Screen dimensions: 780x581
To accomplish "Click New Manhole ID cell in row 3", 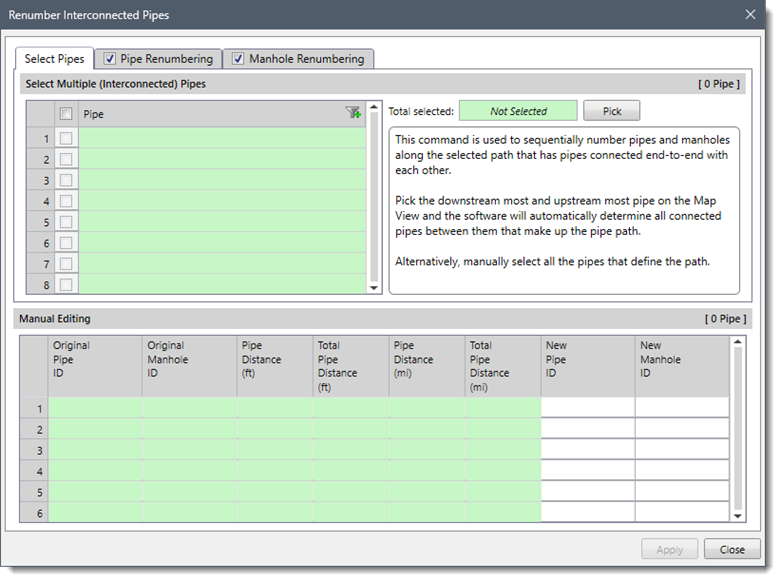I will click(681, 450).
